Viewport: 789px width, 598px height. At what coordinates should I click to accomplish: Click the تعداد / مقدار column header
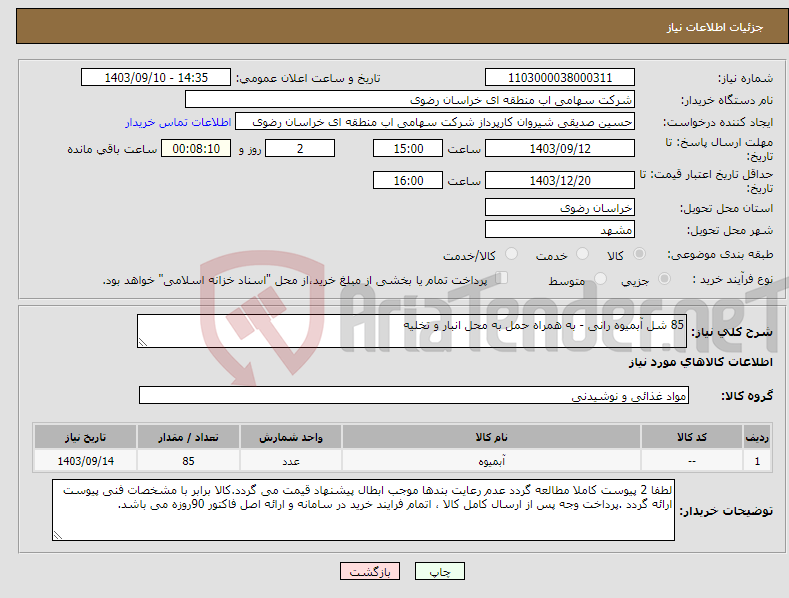(x=188, y=437)
